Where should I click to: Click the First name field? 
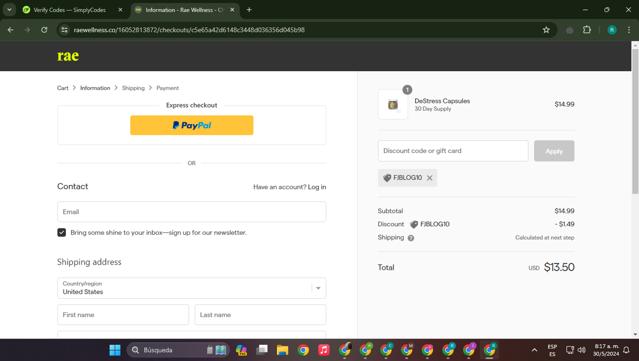coord(123,315)
